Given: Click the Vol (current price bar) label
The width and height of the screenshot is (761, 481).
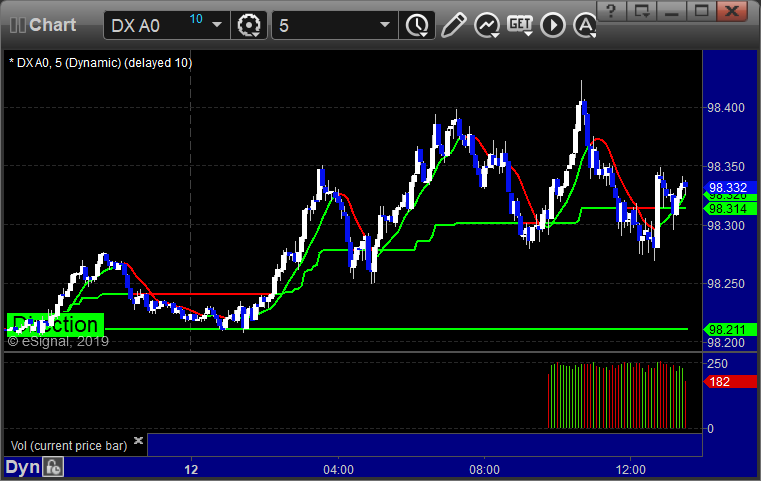Looking at the screenshot, I should (69, 446).
